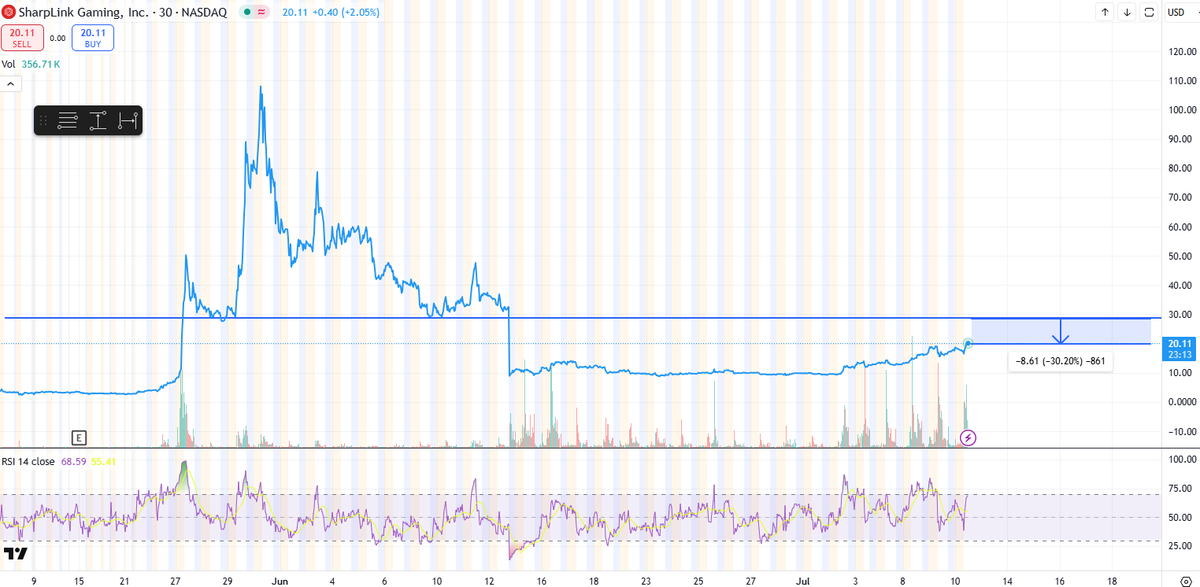Click the 40.00 price axis label

pyautogui.click(x=1182, y=285)
